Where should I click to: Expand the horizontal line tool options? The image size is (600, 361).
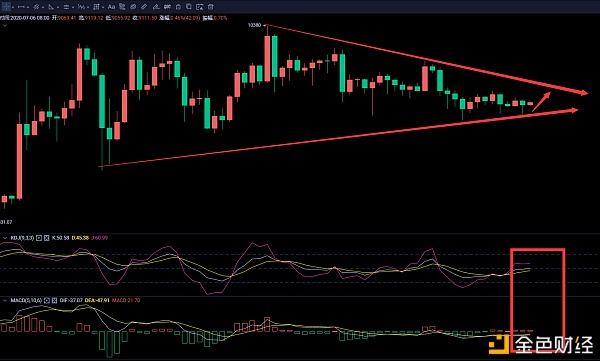click(x=28, y=7)
